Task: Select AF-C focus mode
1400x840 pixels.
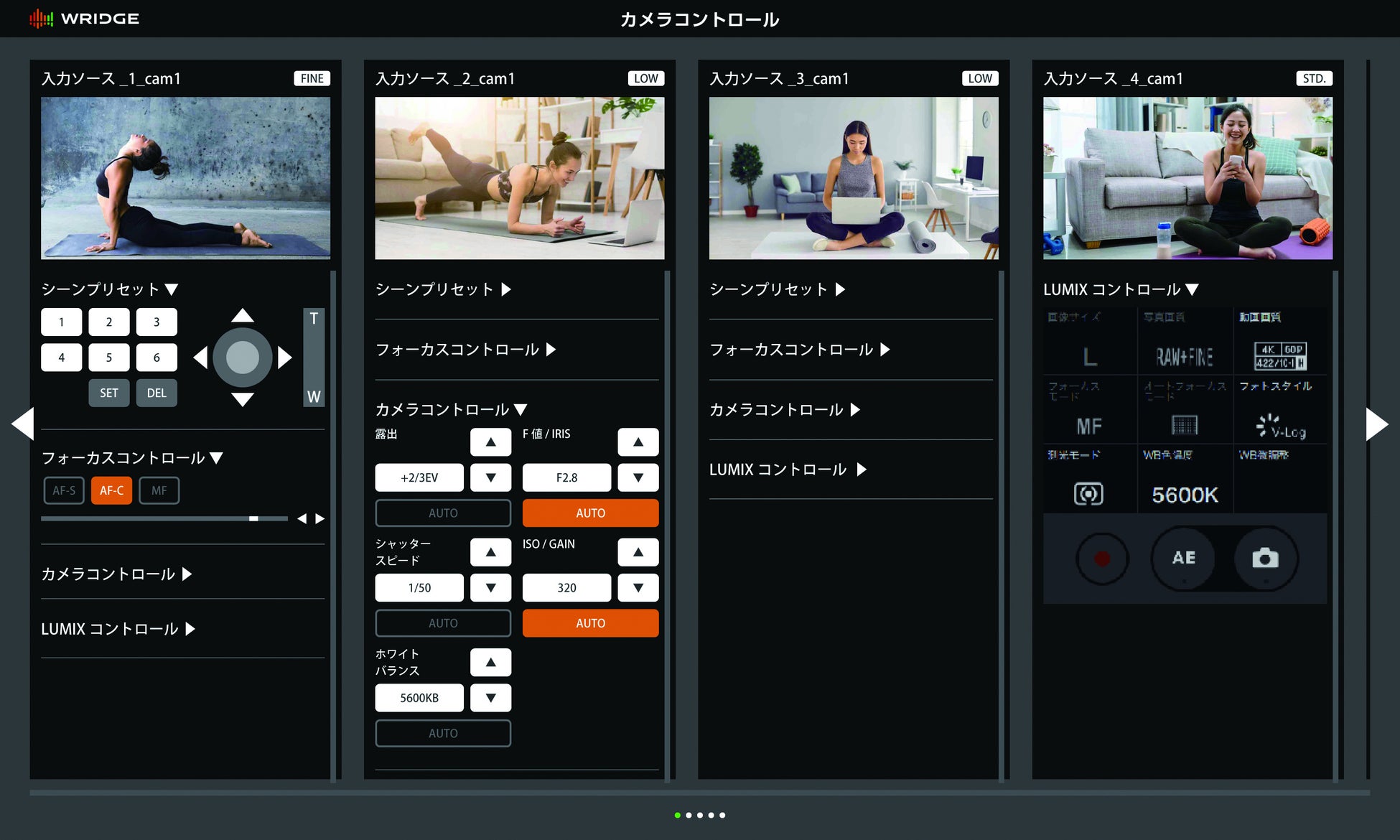Action: [x=111, y=490]
